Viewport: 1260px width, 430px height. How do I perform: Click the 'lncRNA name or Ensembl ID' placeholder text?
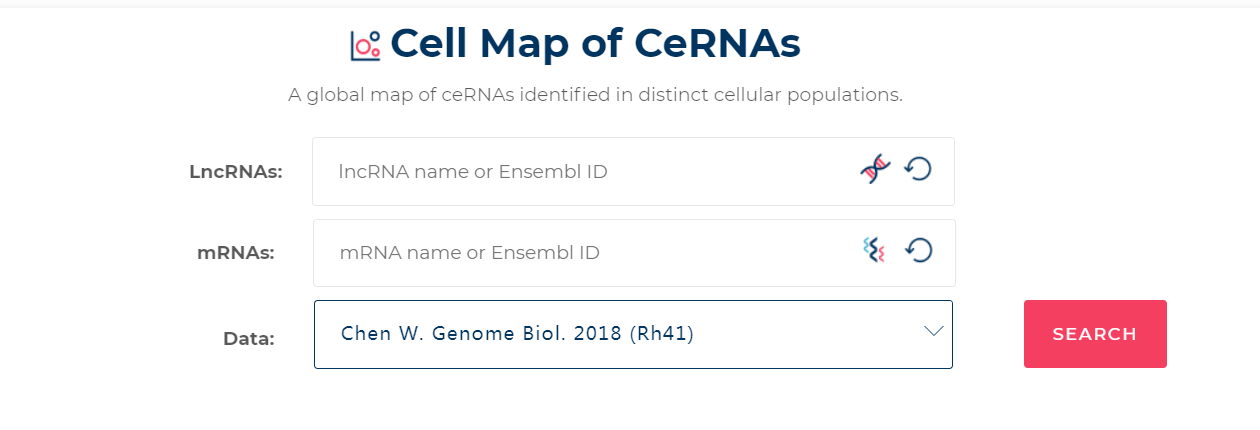473,172
